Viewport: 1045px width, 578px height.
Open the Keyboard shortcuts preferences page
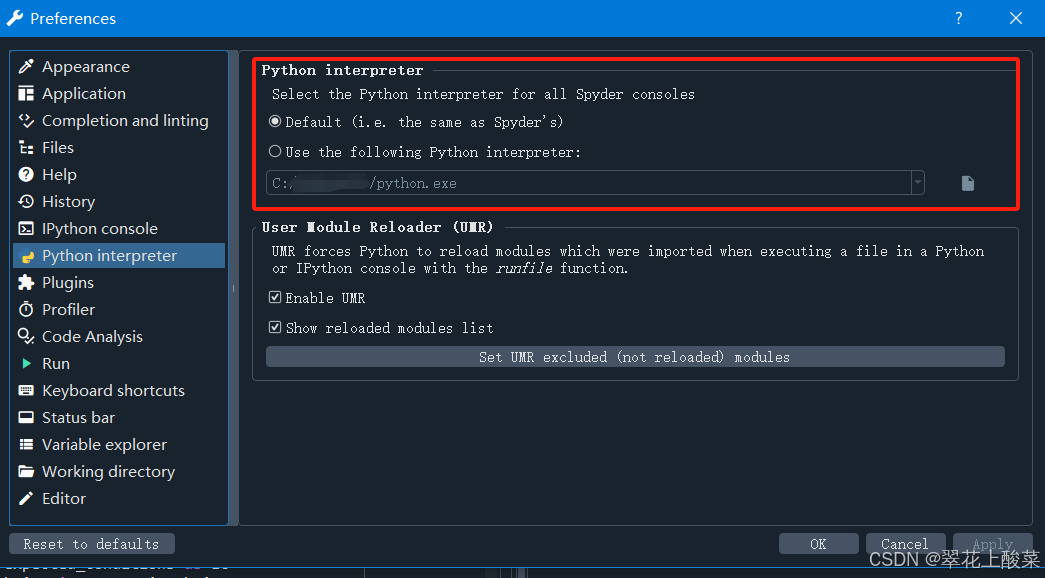[x=113, y=391]
